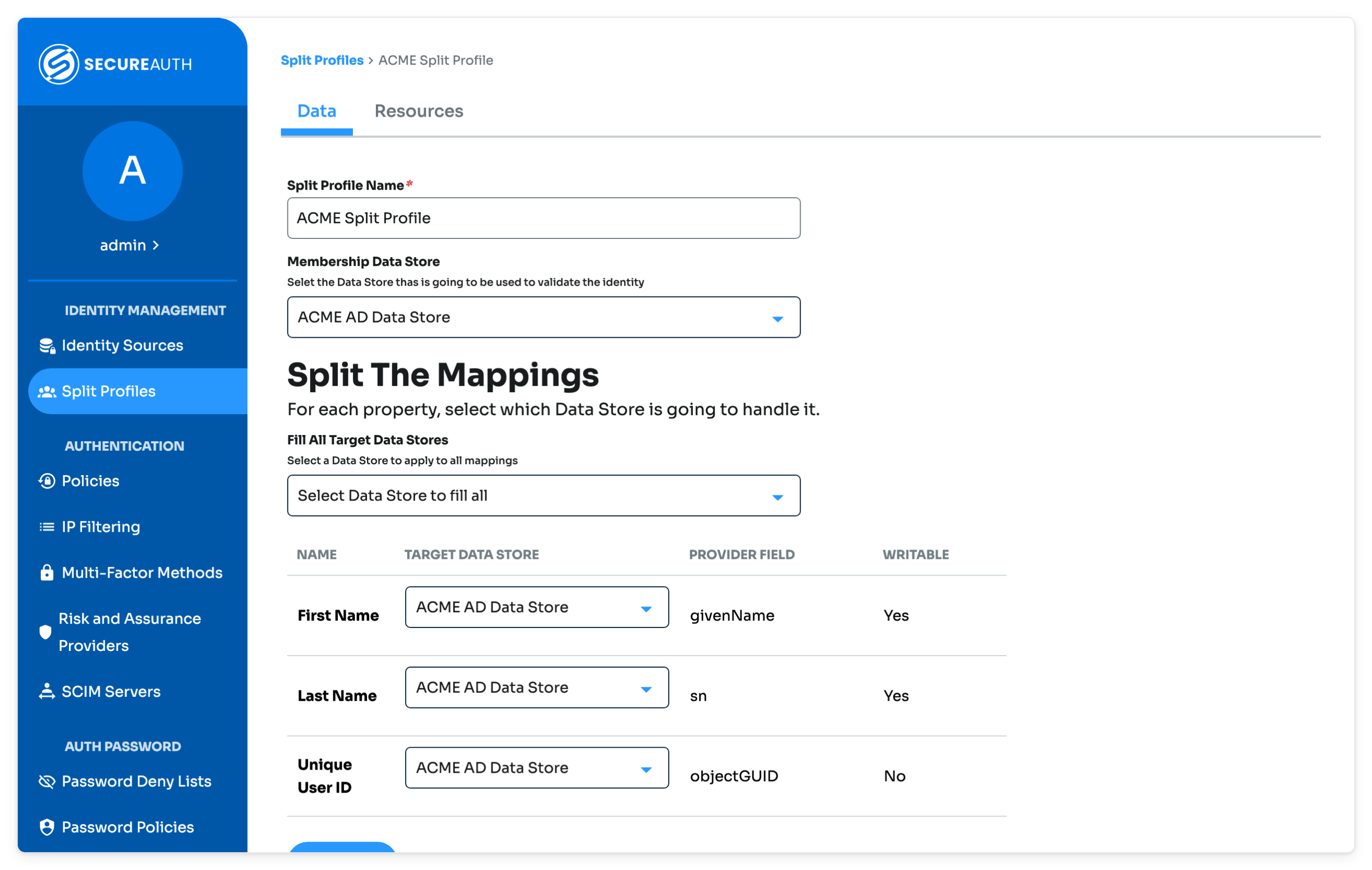1372x870 pixels.
Task: Click the Writable Yes value for givenName
Action: 896,615
